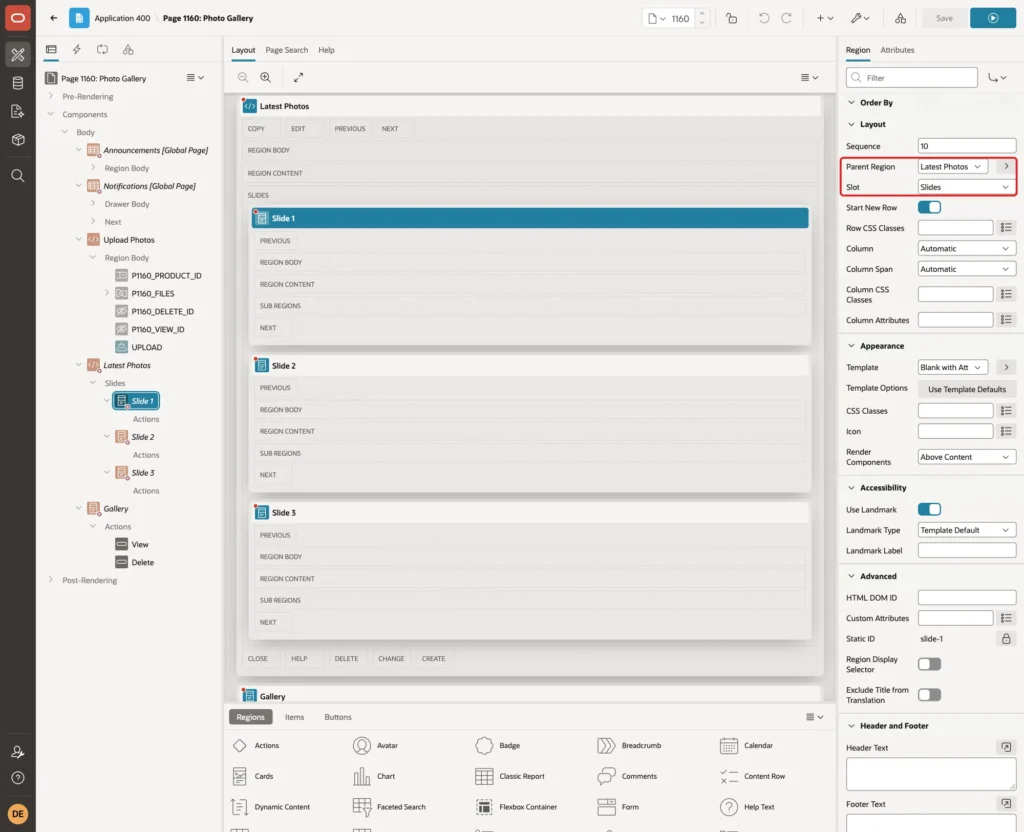Switch to the Page Search tab
This screenshot has height=832, width=1024.
[286, 50]
